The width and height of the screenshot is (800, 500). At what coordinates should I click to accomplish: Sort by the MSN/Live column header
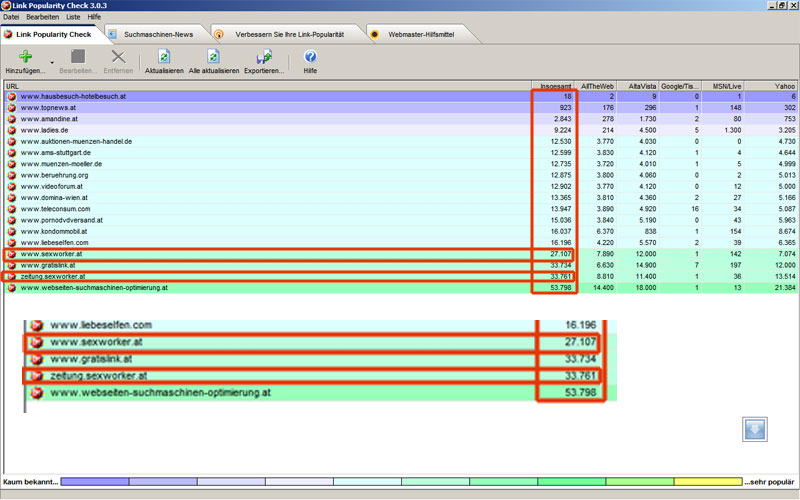[x=722, y=86]
